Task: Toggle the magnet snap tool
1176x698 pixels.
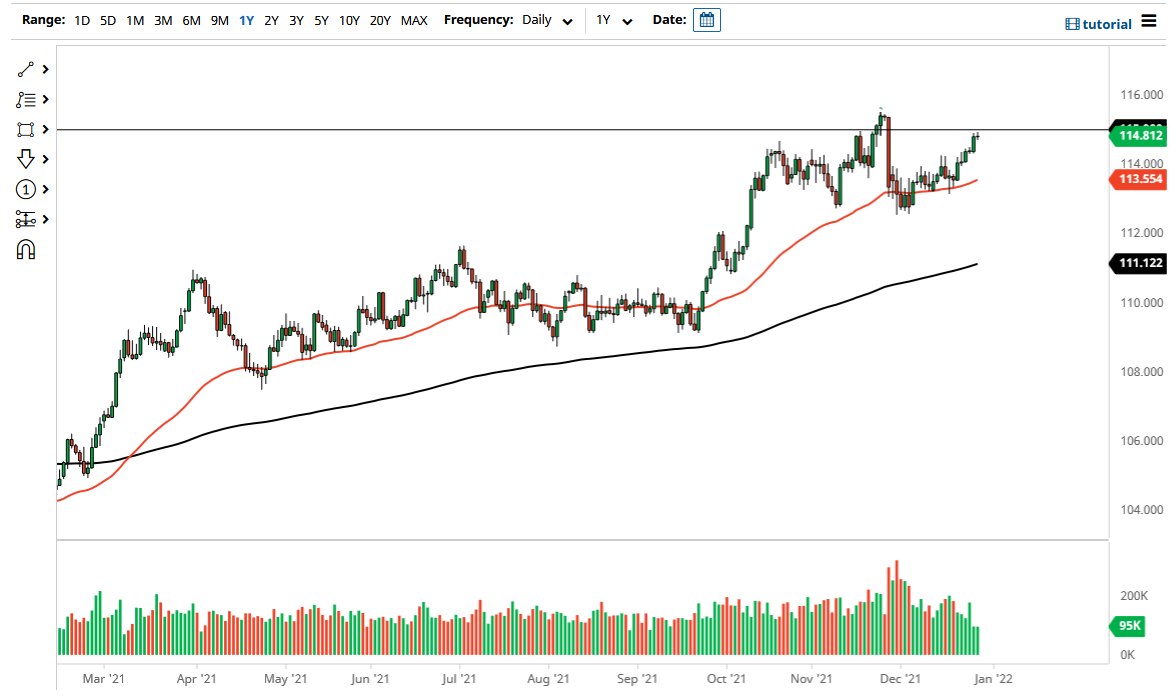Action: point(27,248)
